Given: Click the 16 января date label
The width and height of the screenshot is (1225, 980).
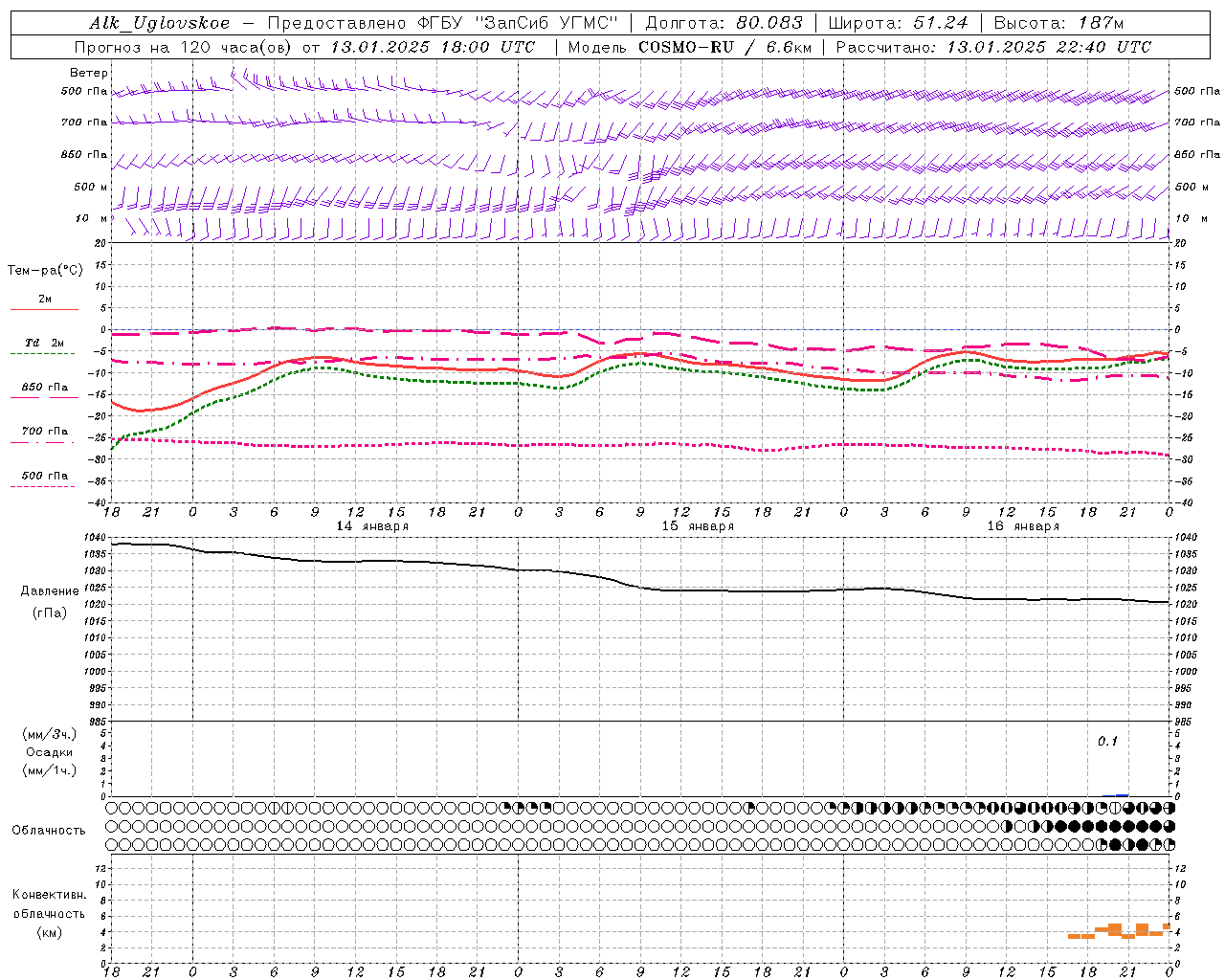Looking at the screenshot, I should 1023,526.
